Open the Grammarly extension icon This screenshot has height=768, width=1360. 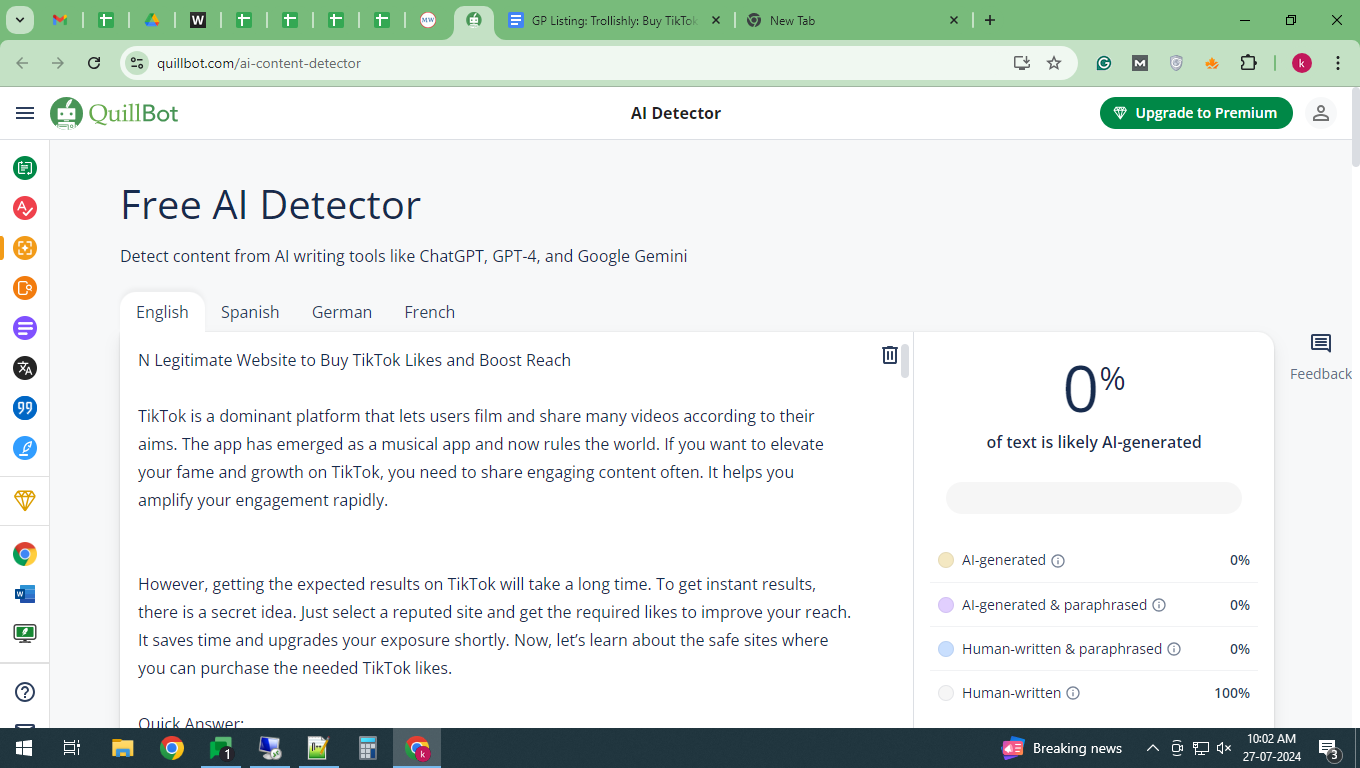click(x=1104, y=63)
